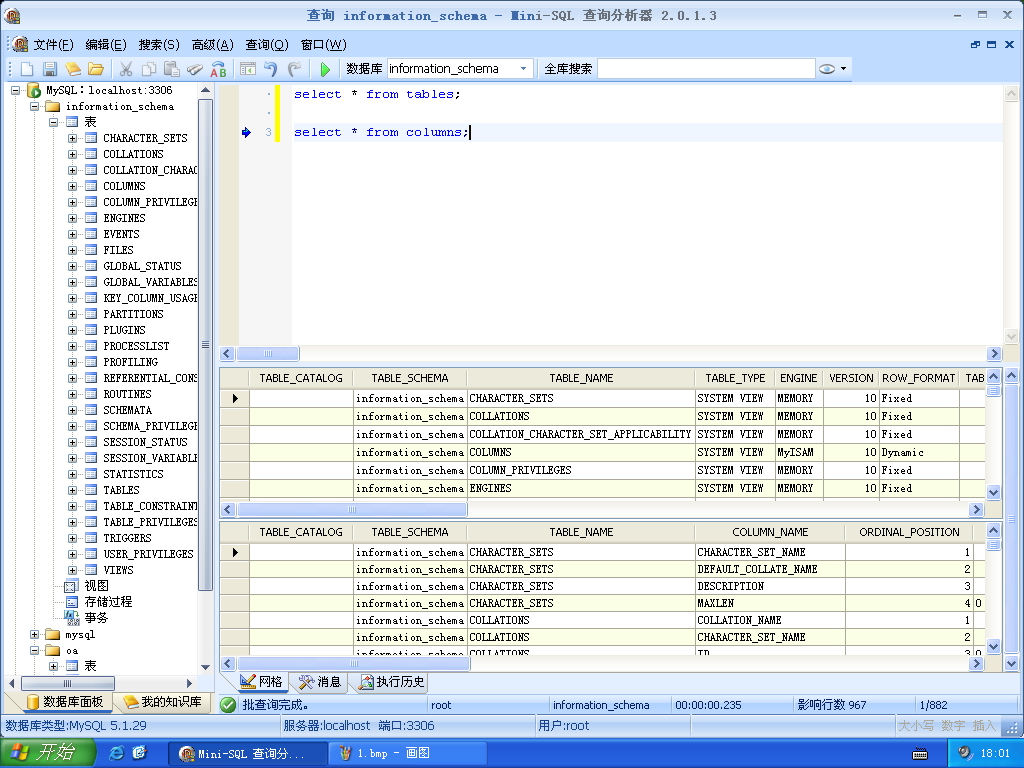Screen dimensions: 1024x768
Task: Switch to the 网格 grid tab
Action: tap(261, 682)
